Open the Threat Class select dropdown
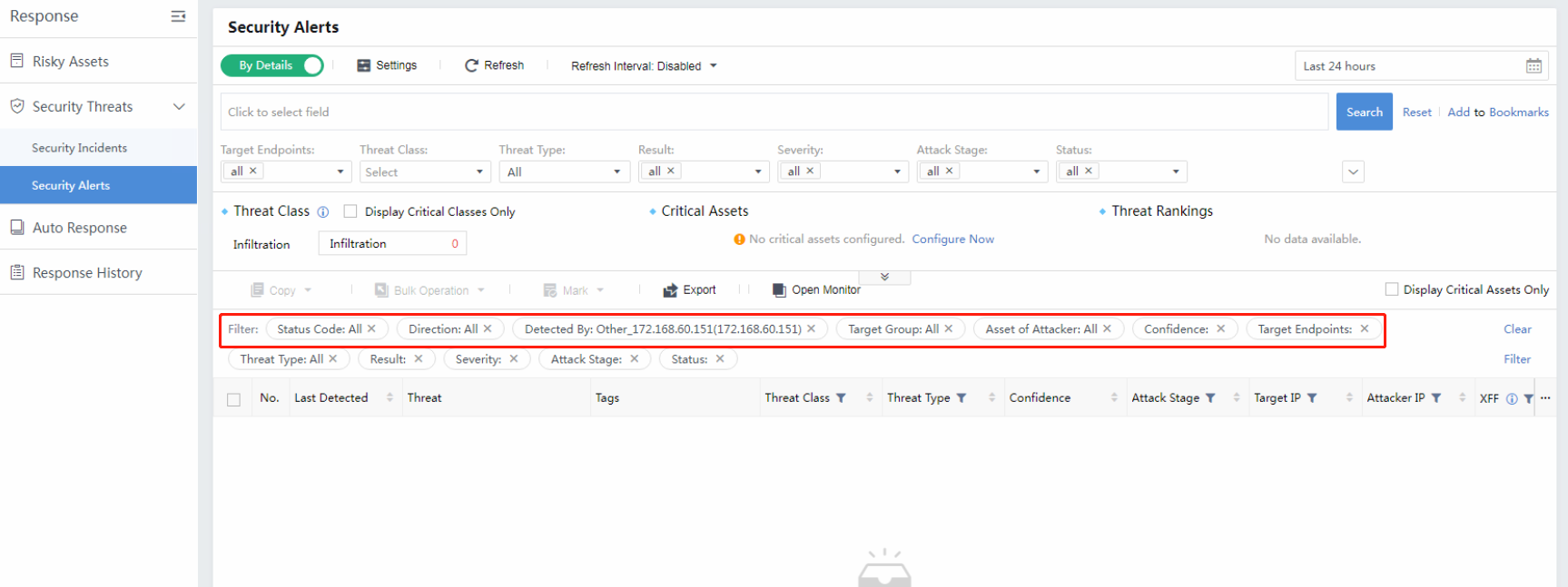 (x=424, y=172)
